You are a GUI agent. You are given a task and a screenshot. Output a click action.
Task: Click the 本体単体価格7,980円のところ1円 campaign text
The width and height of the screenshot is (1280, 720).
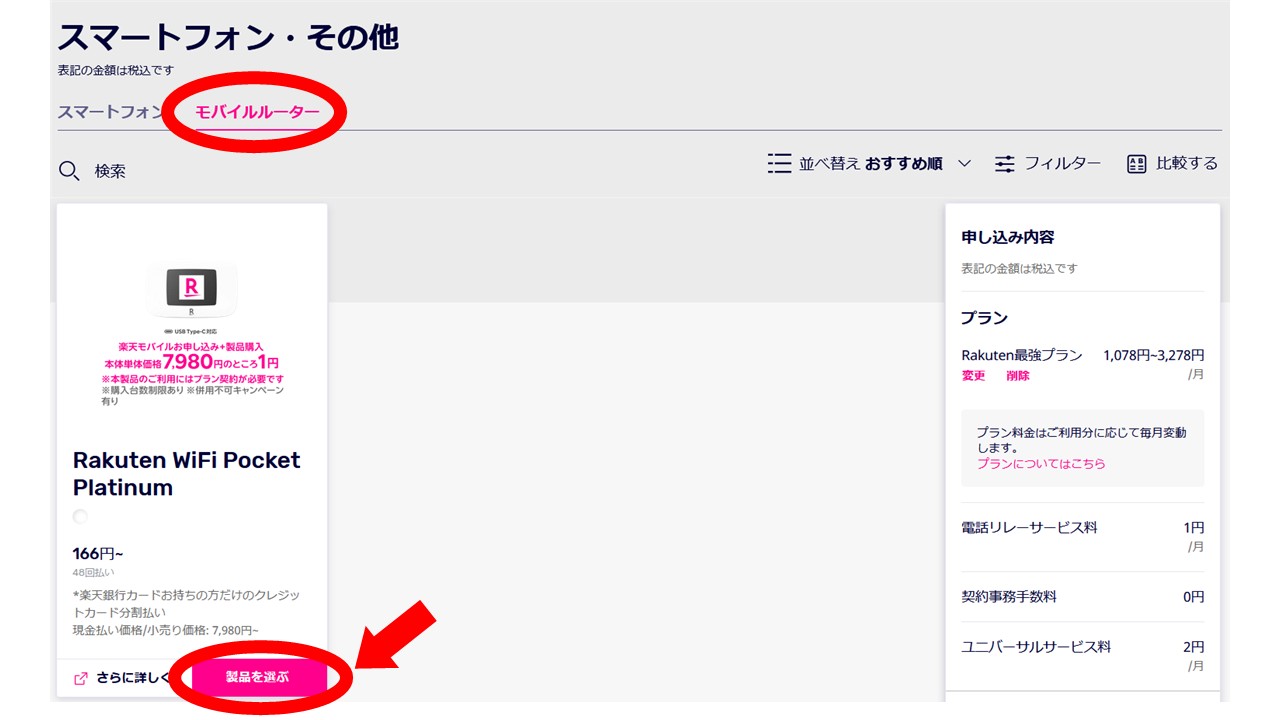tap(192, 362)
